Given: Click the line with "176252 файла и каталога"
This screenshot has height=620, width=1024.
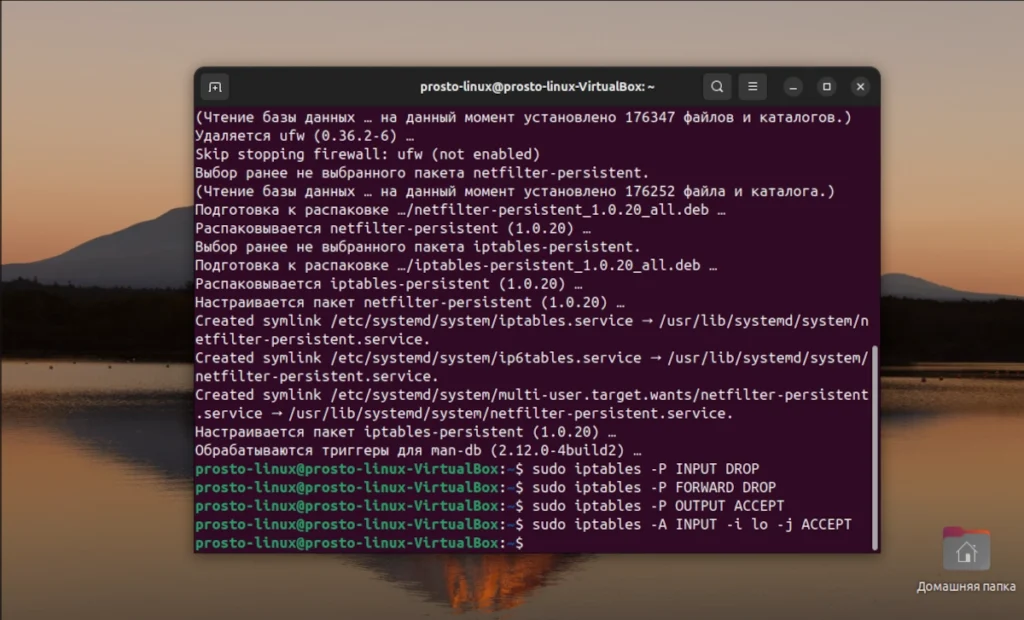Looking at the screenshot, I should tap(515, 191).
